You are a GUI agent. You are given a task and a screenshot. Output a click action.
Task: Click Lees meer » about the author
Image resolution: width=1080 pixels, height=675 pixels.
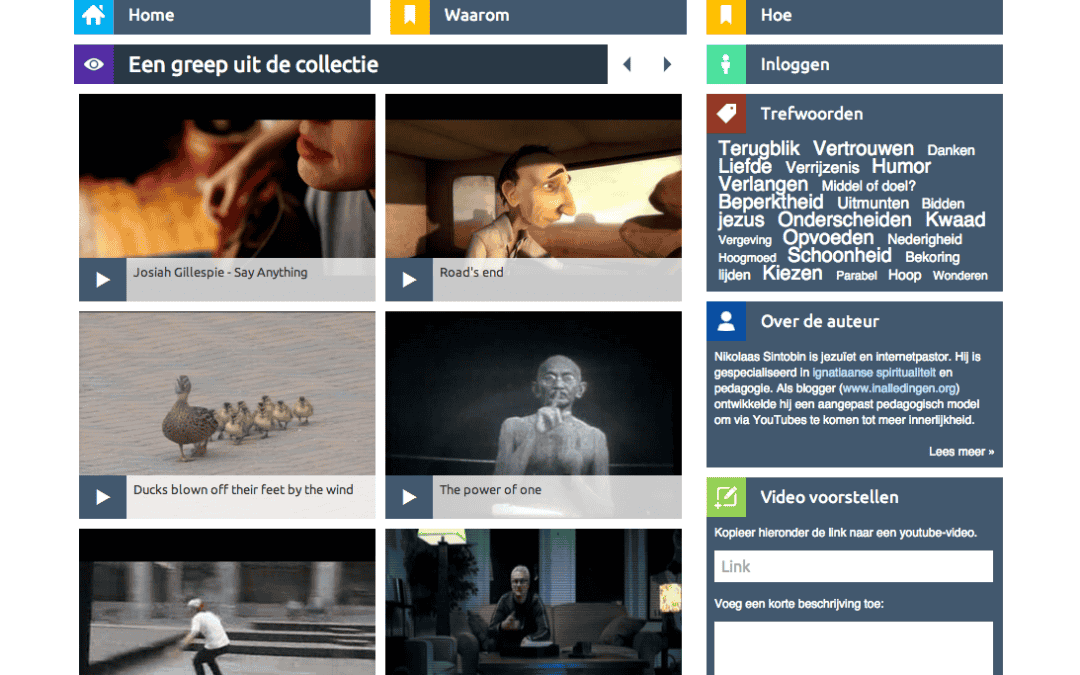(961, 452)
